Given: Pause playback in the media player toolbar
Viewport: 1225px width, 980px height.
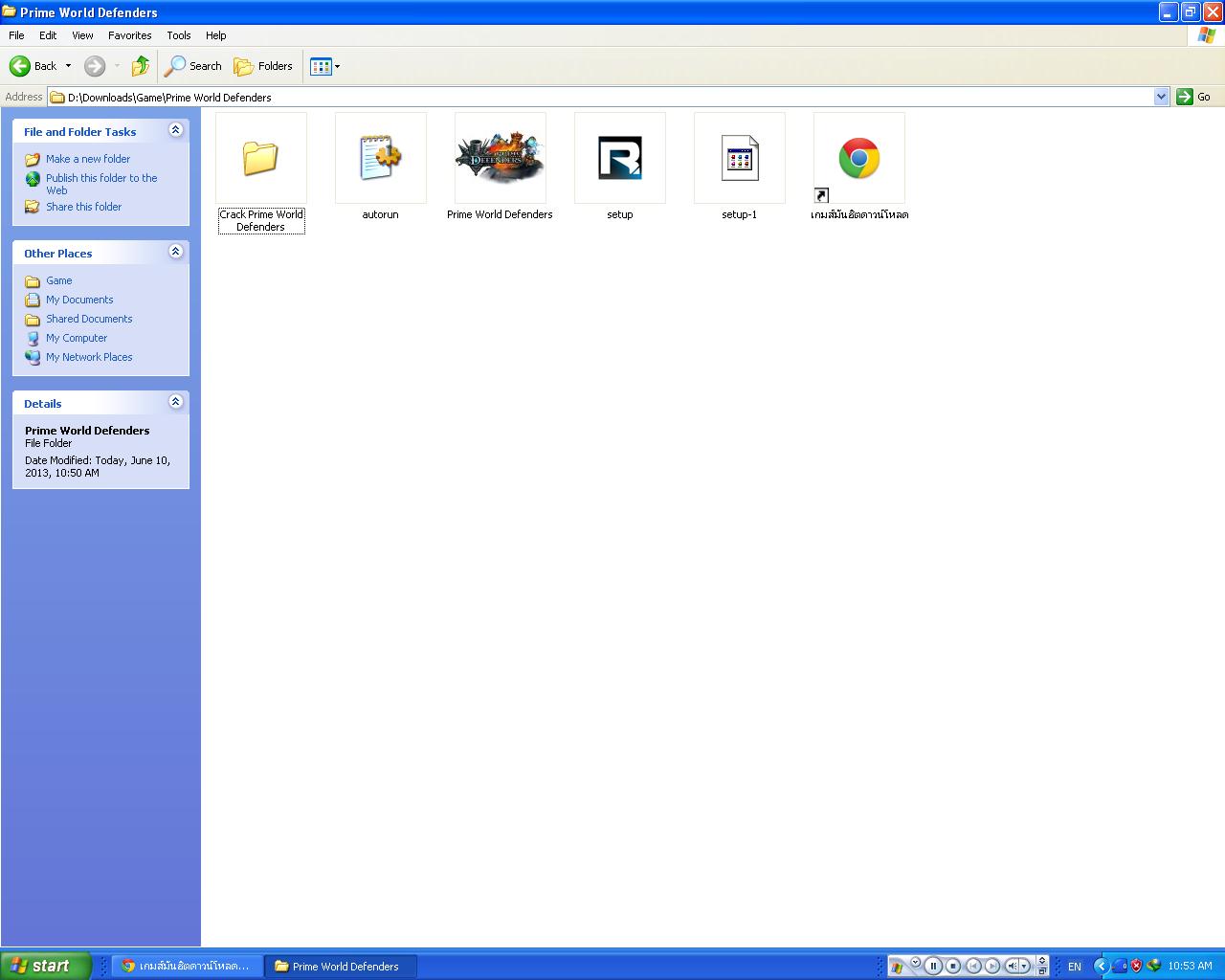Looking at the screenshot, I should coord(933,966).
